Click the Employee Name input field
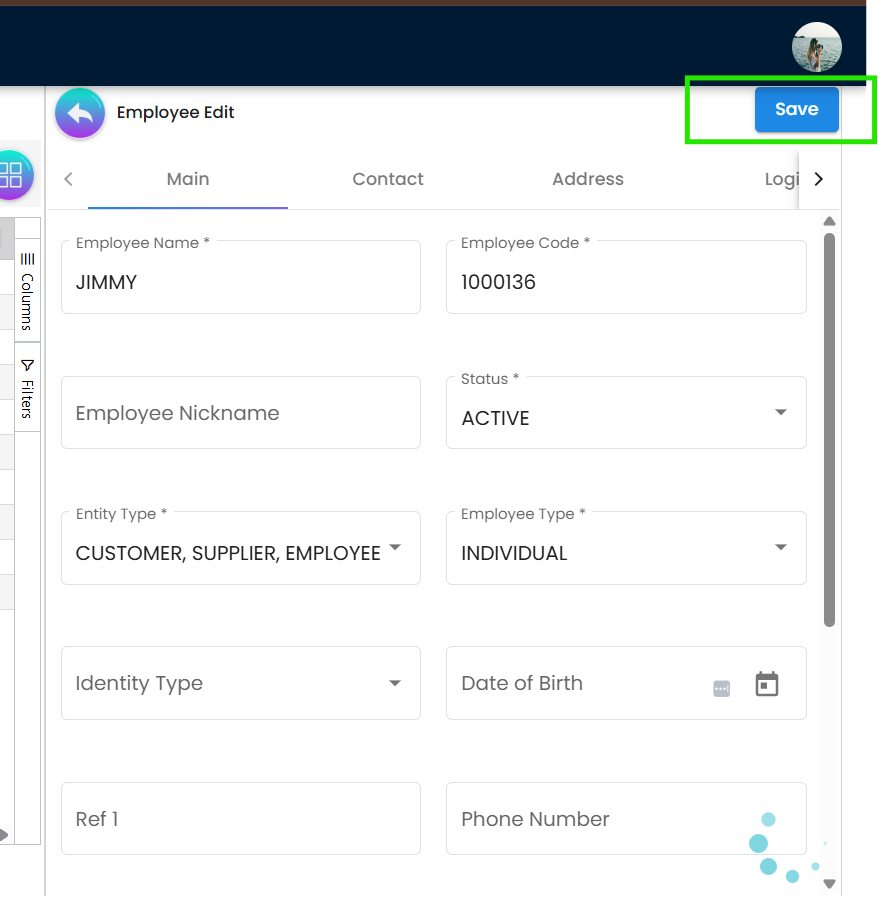Screen dimensions: 878x917 coord(240,282)
